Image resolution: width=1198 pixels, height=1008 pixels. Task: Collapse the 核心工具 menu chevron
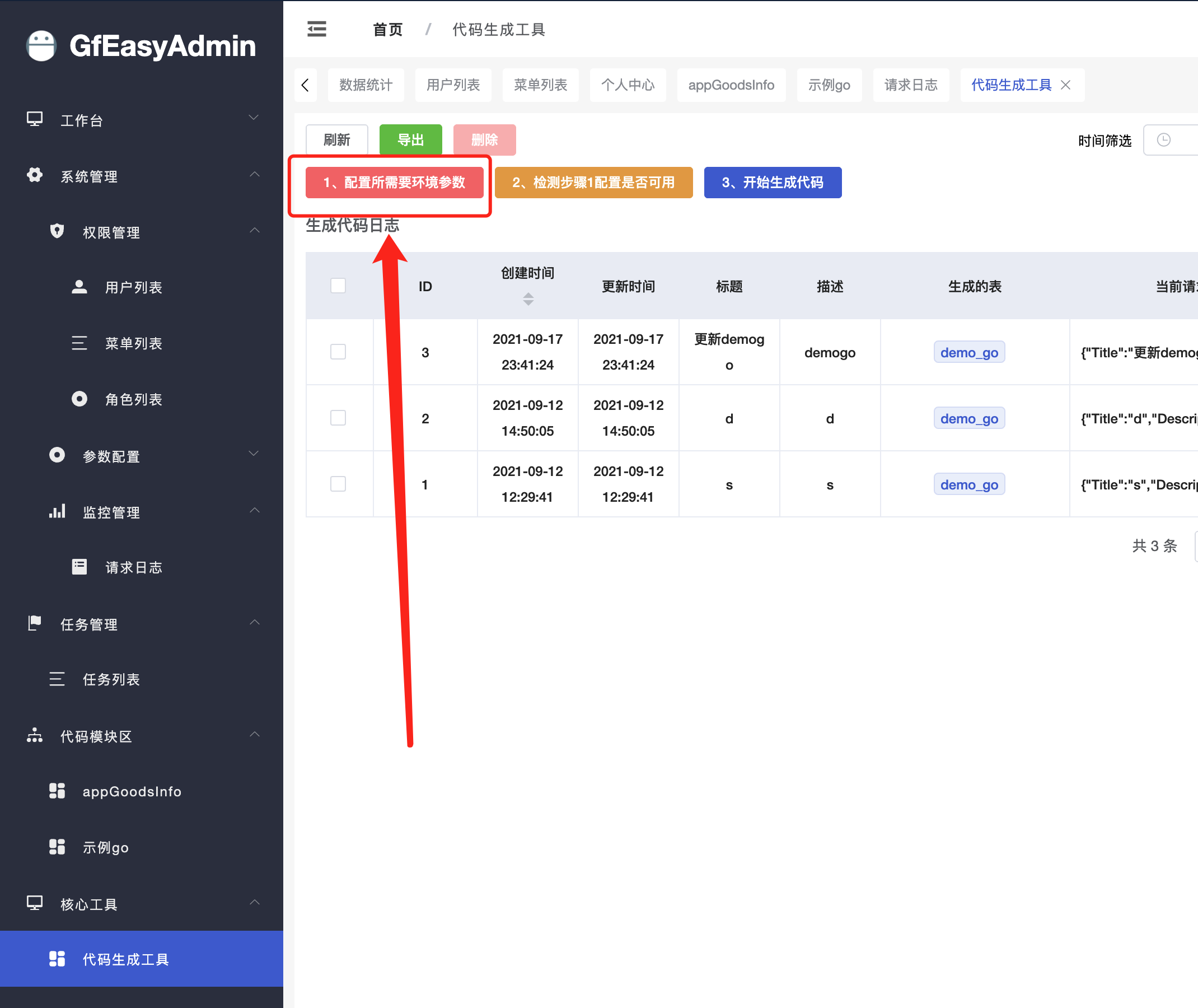click(x=254, y=902)
